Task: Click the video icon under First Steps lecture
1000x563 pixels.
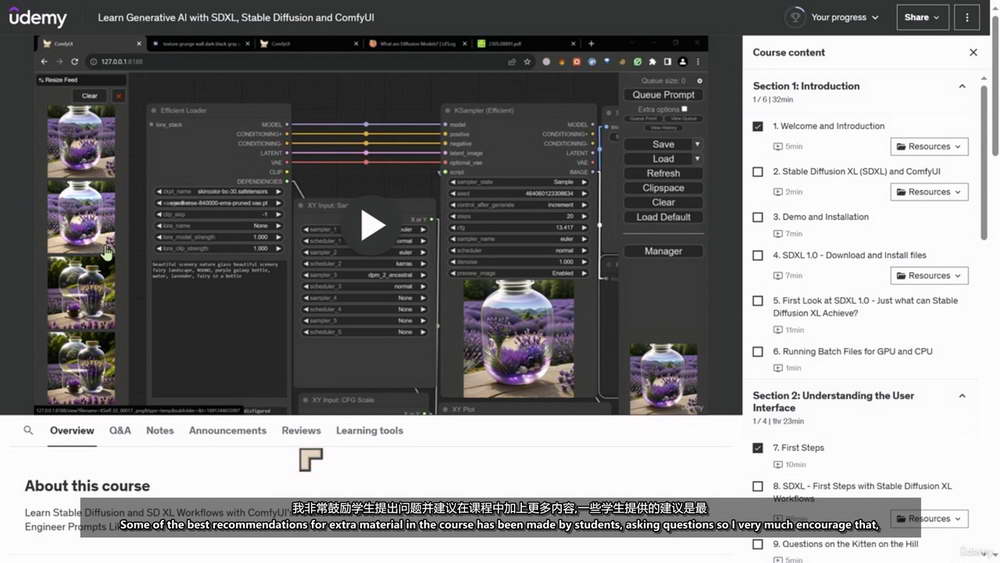Action: pos(777,465)
